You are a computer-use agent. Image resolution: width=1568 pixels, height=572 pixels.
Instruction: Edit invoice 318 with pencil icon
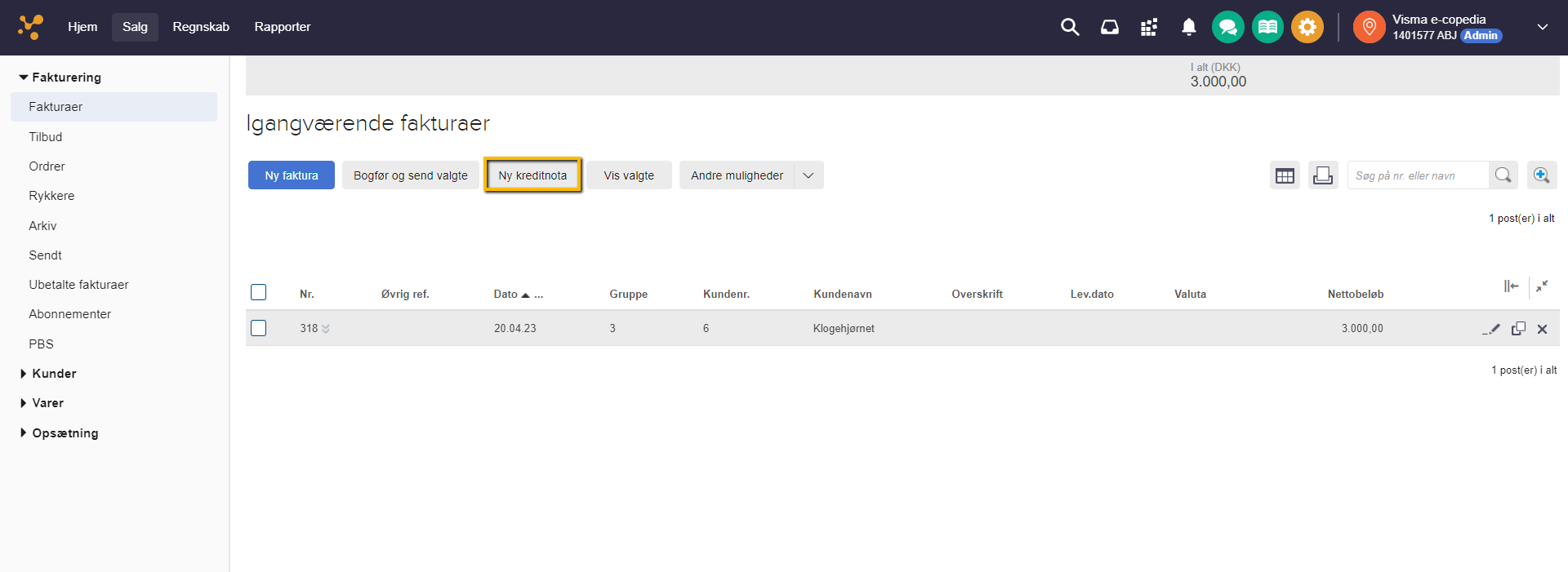(1491, 329)
